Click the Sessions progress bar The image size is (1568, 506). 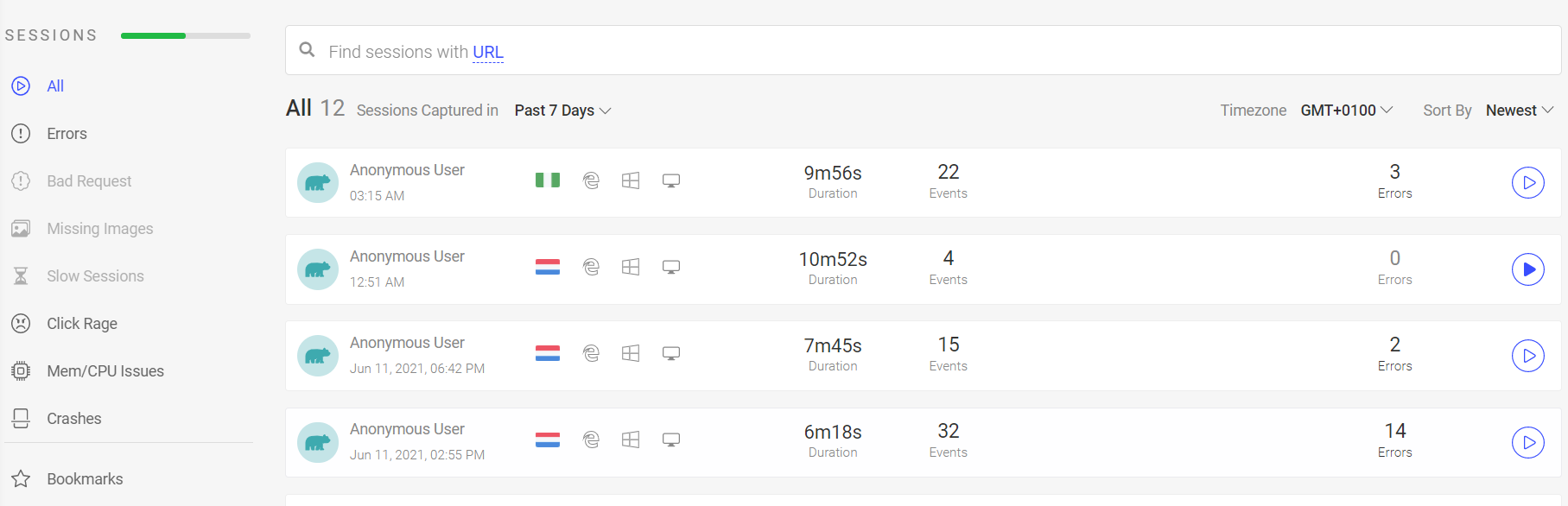coord(186,35)
